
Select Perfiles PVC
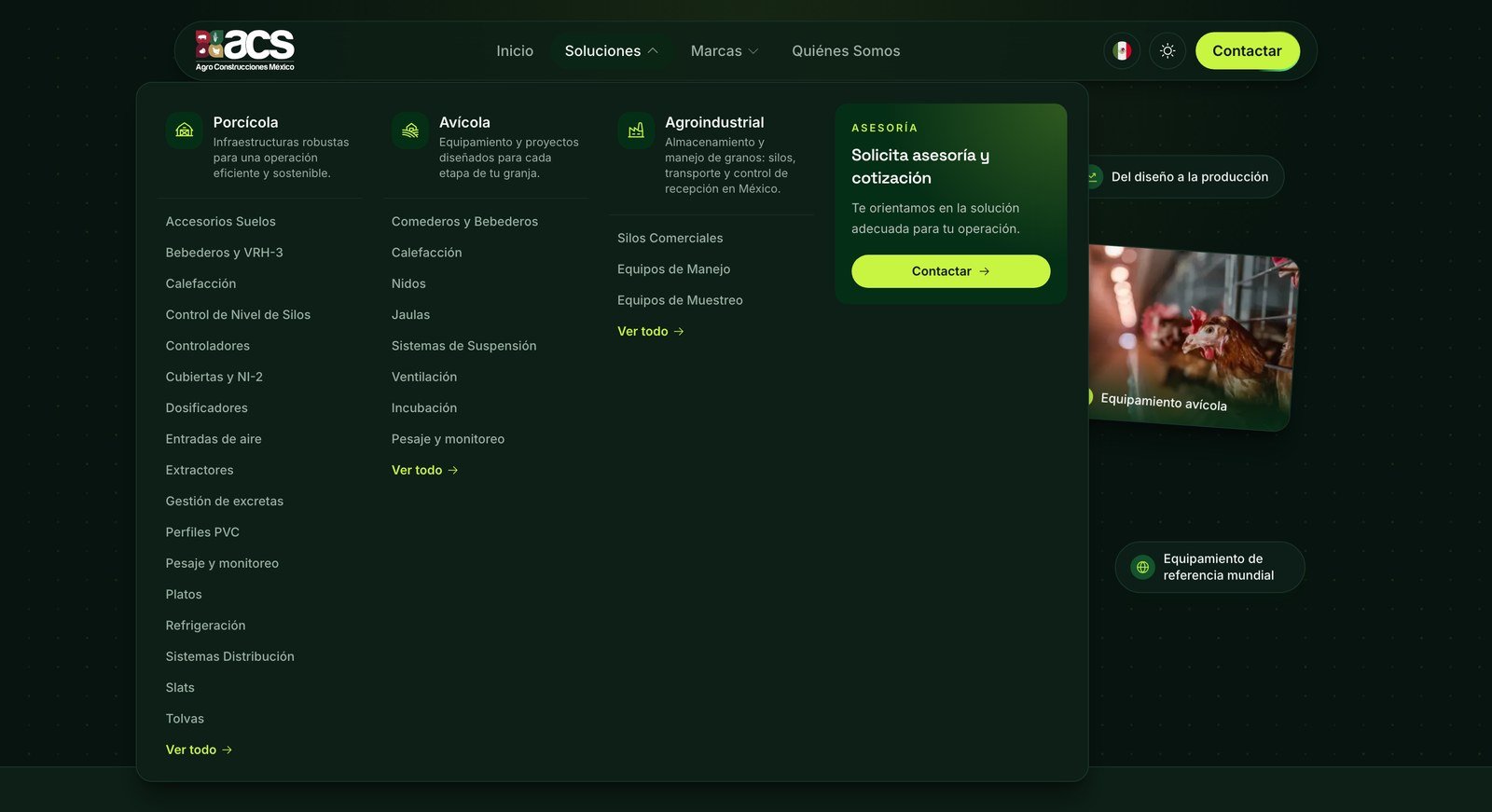(202, 532)
